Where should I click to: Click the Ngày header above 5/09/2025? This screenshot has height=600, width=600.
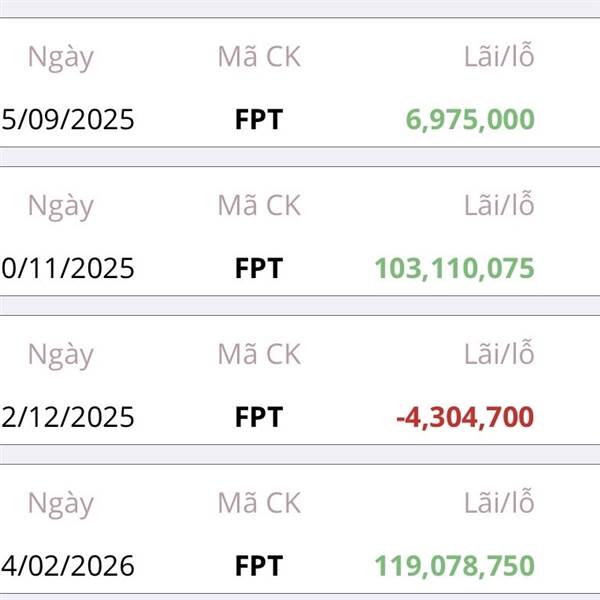point(60,57)
